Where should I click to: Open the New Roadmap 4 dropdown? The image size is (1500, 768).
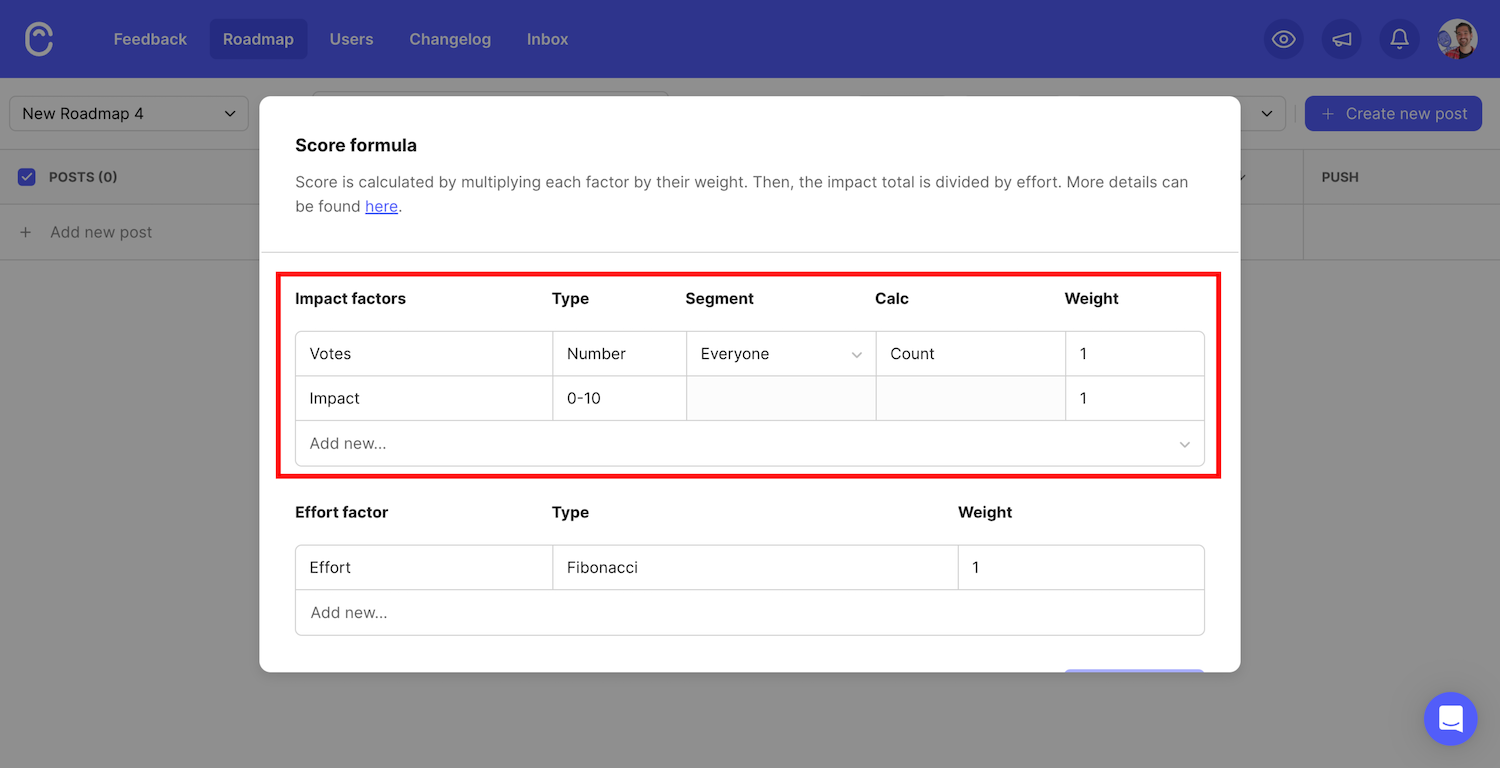tap(129, 114)
